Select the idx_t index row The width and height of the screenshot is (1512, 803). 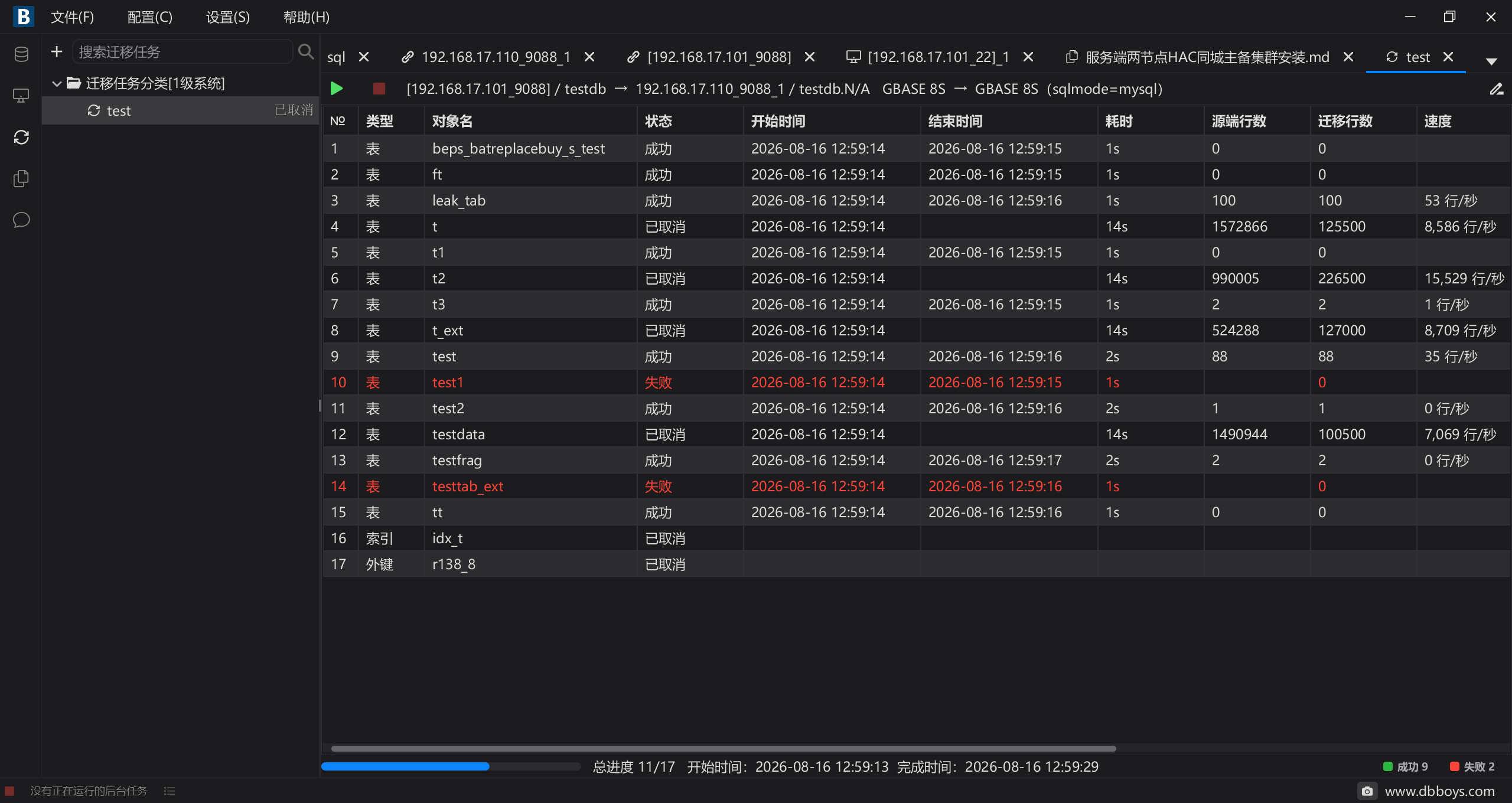(917, 538)
